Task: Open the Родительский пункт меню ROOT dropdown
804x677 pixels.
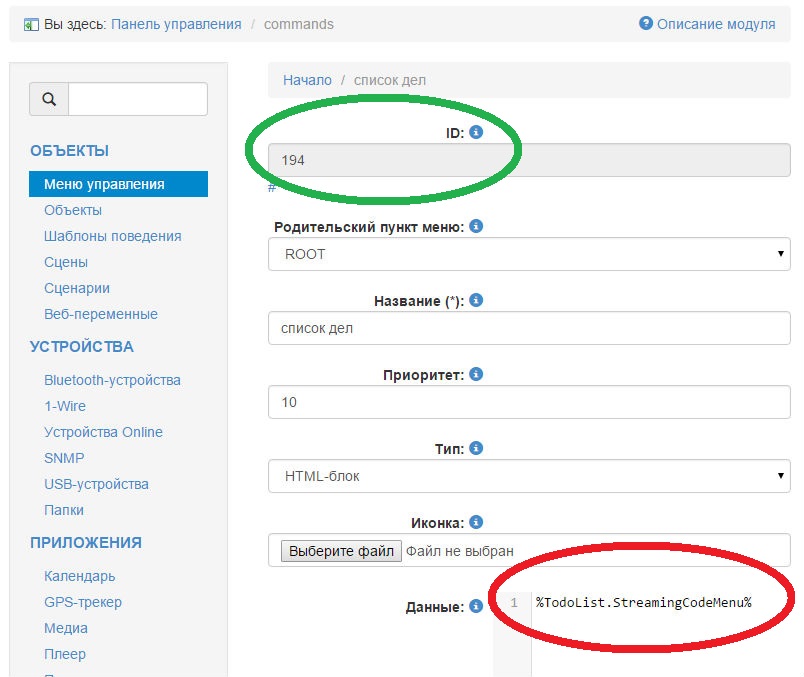Action: 529,254
